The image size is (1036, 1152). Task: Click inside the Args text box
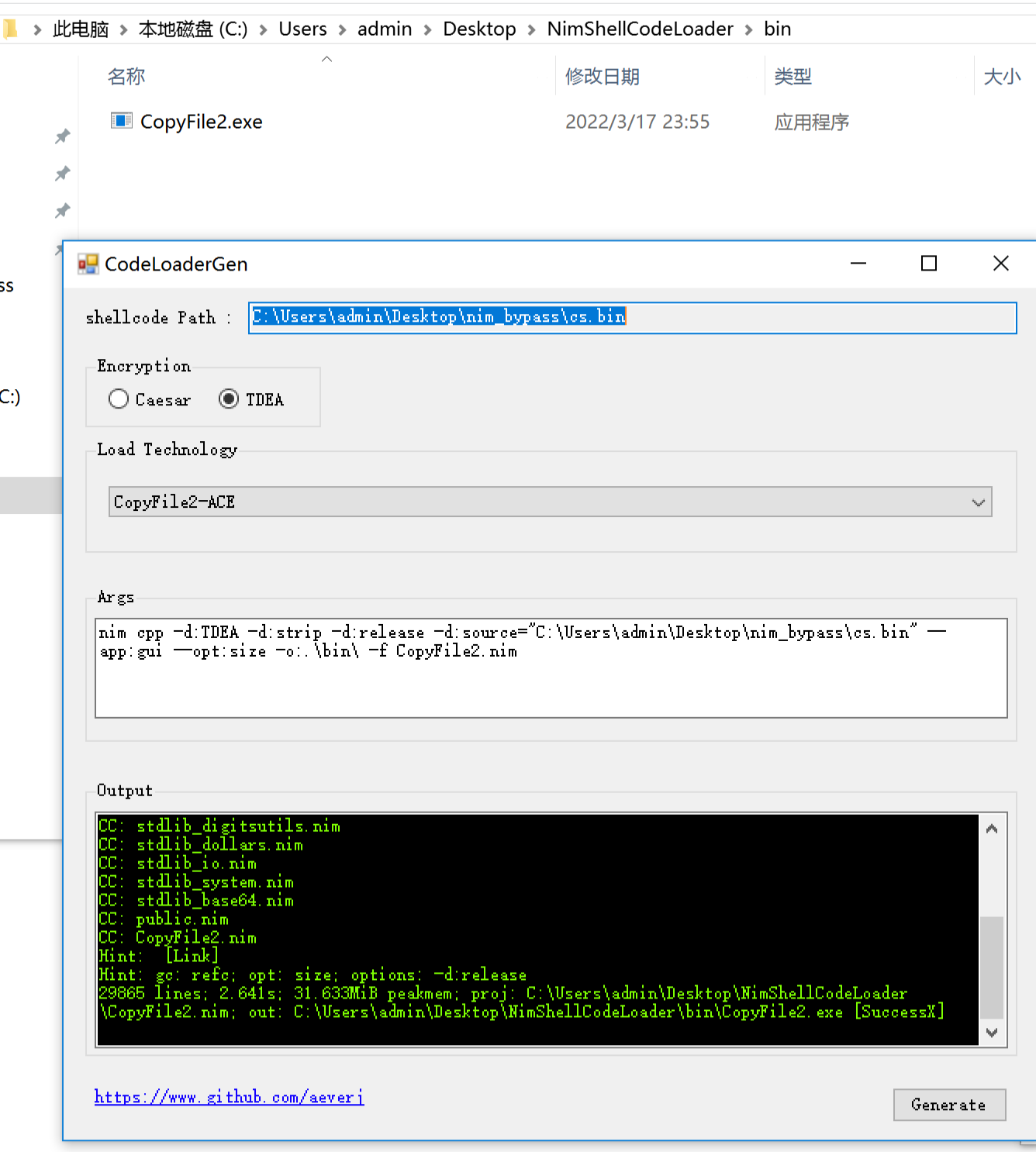point(551,667)
